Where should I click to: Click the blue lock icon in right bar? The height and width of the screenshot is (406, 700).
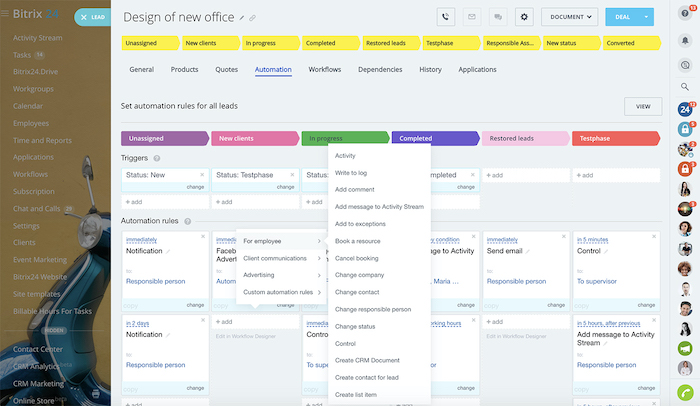[685, 130]
